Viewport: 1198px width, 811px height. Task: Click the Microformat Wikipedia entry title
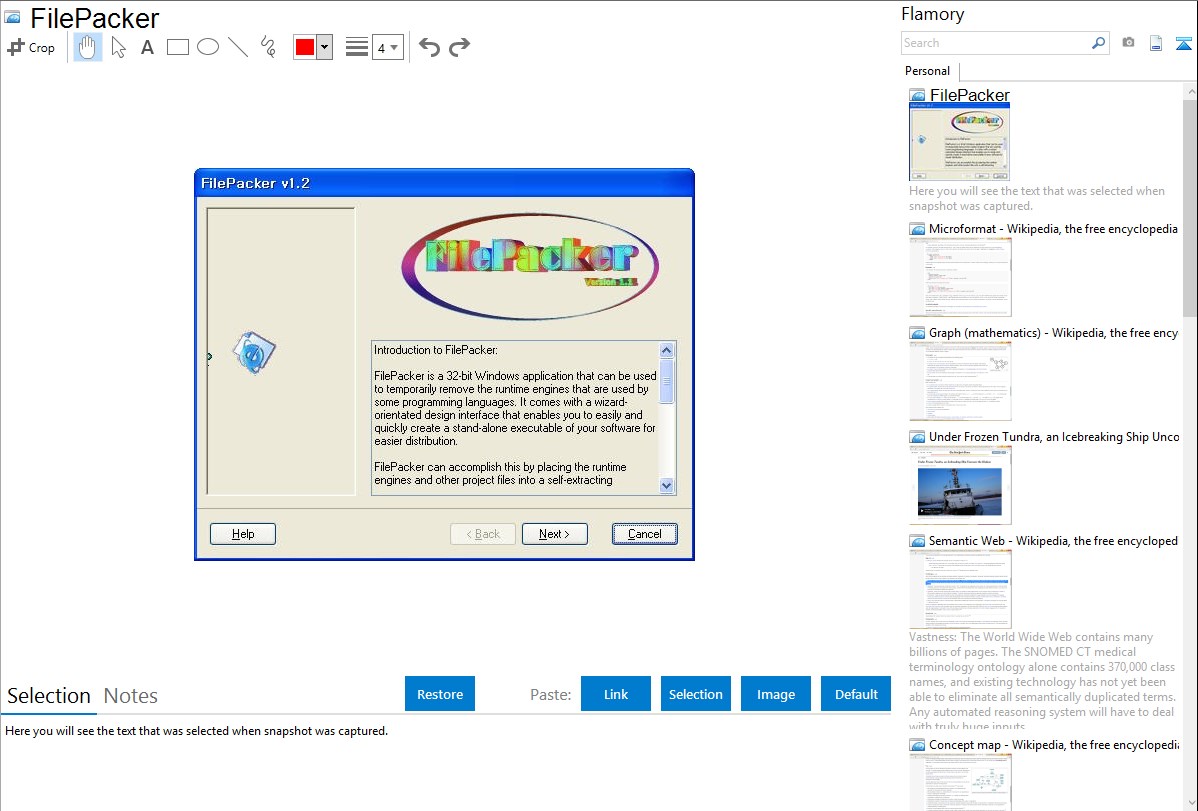1053,229
